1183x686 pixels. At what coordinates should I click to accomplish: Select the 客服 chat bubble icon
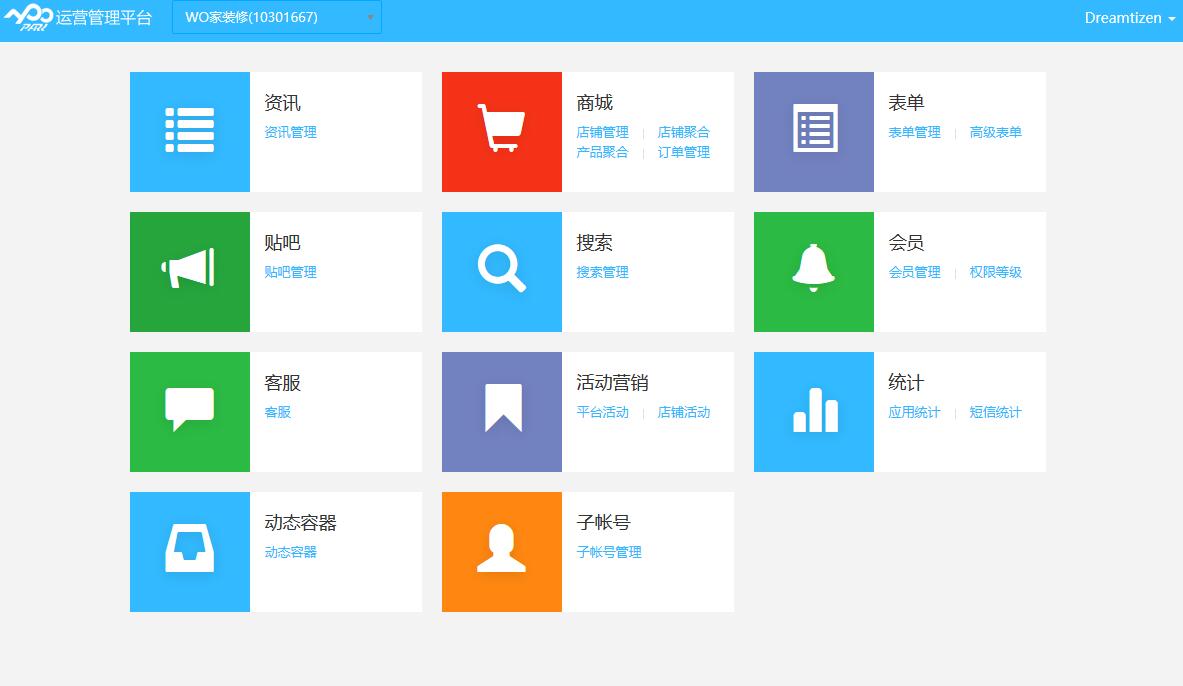pos(189,411)
